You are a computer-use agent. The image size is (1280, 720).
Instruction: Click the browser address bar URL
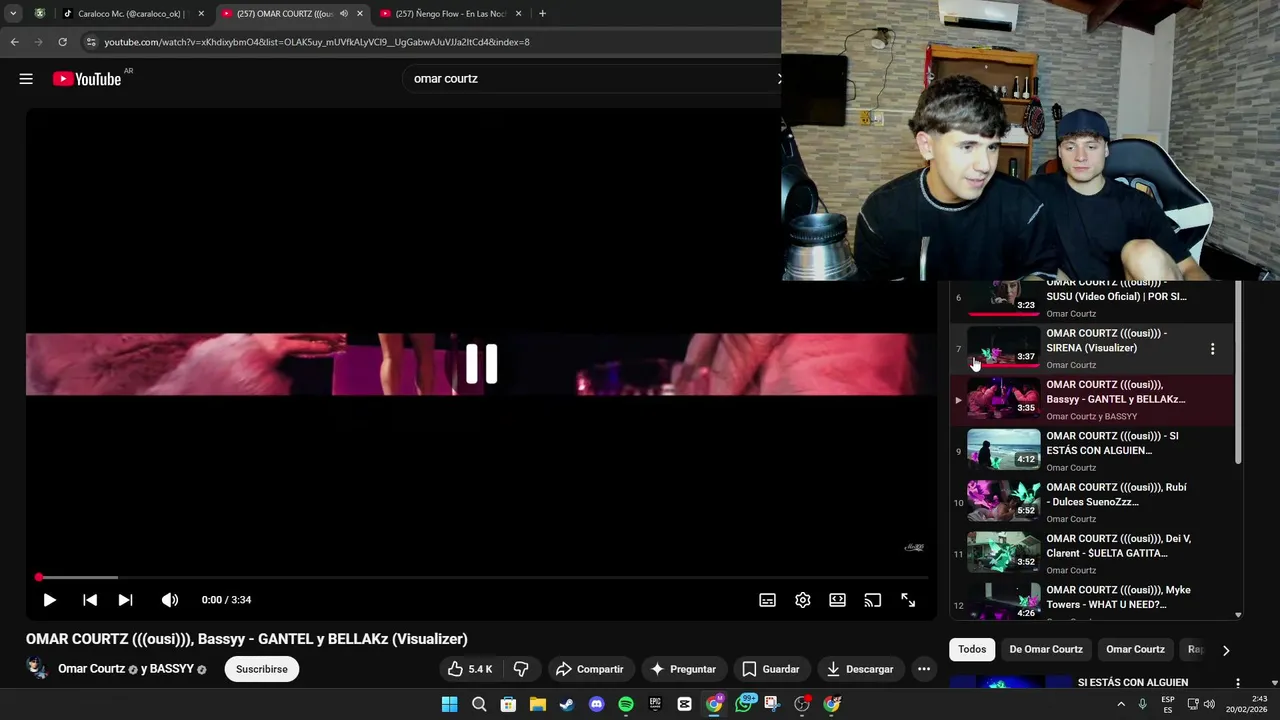tap(317, 42)
